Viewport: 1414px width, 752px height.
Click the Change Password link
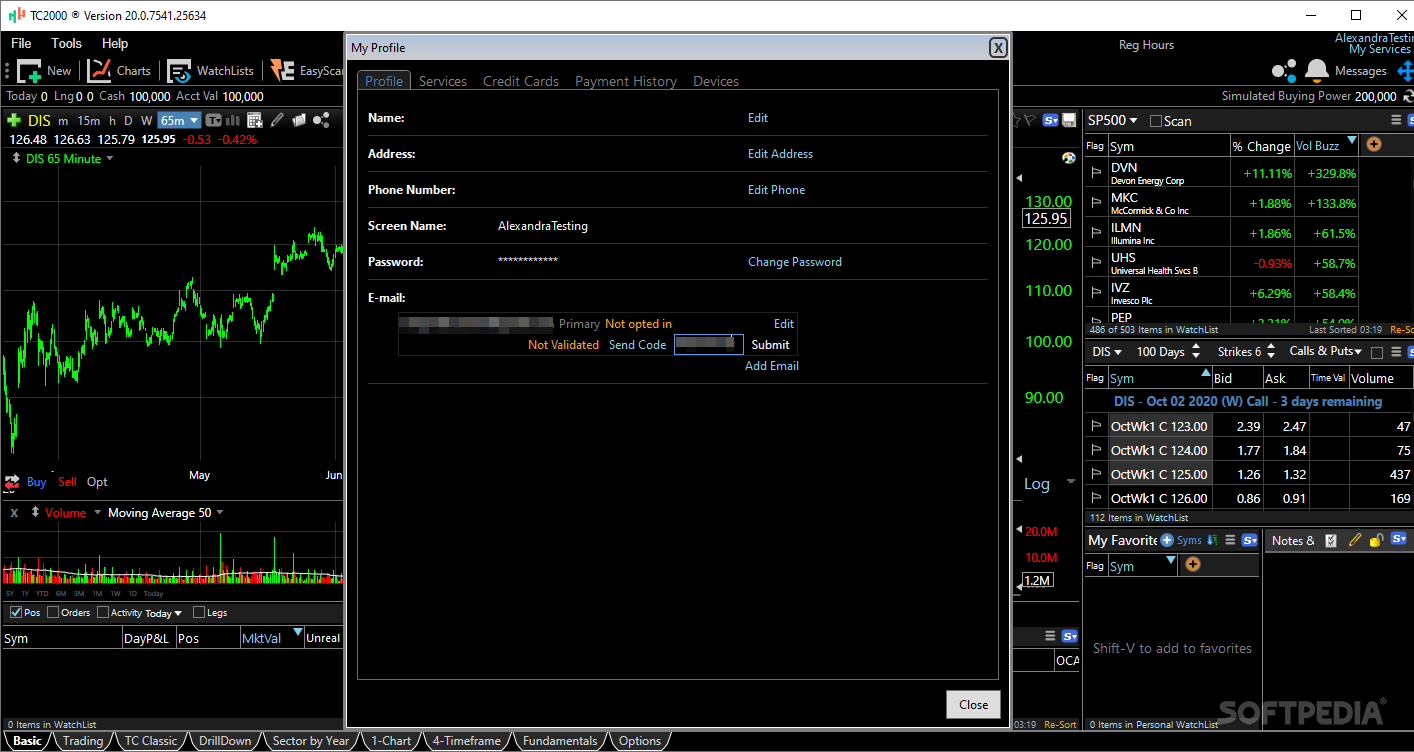pyautogui.click(x=795, y=262)
